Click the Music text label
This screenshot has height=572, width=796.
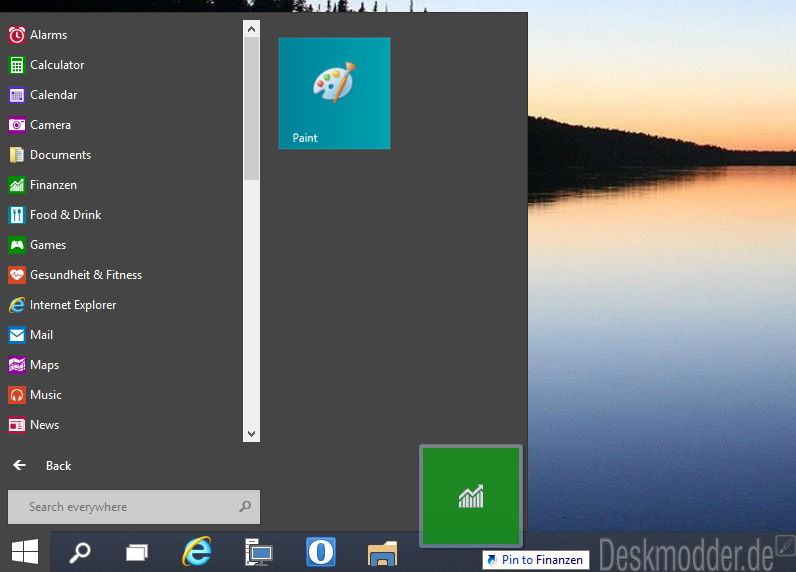(x=46, y=395)
